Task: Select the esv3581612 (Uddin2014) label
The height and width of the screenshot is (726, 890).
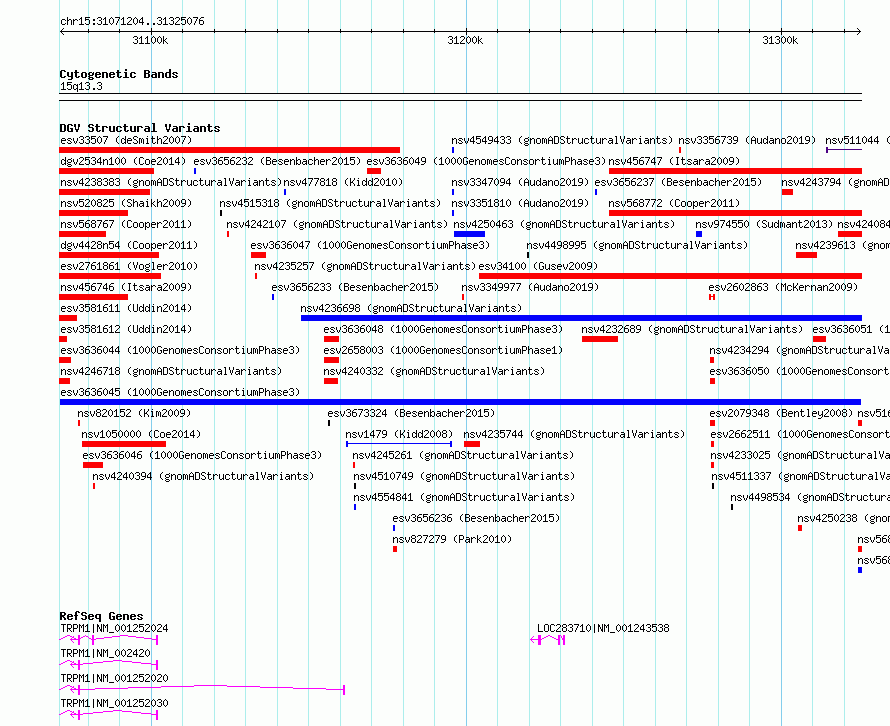Action: pyautogui.click(x=126, y=329)
